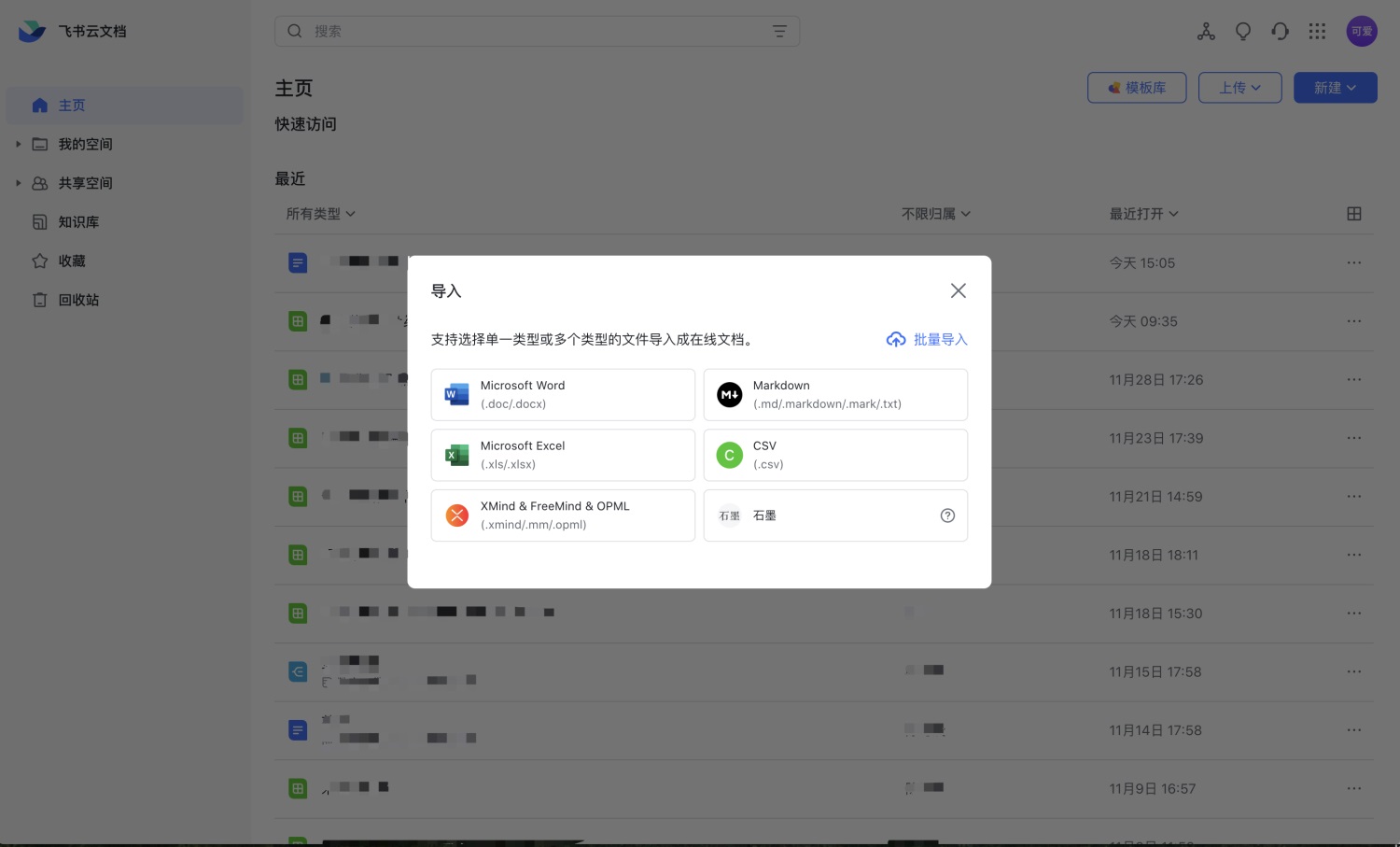Expand 所有类型 filter dropdown
The image size is (1400, 847).
(320, 214)
